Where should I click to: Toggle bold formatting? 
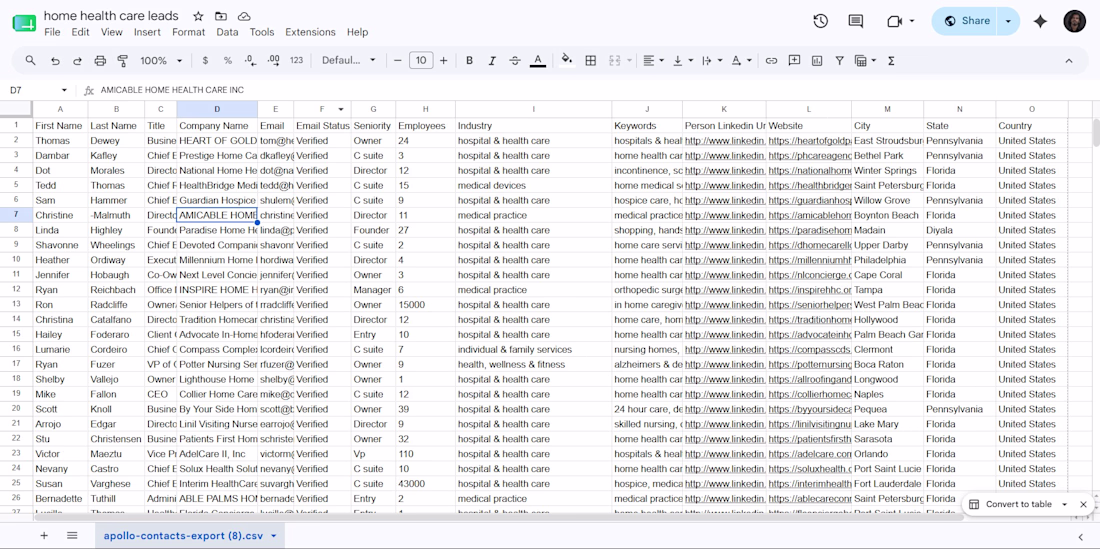click(469, 61)
